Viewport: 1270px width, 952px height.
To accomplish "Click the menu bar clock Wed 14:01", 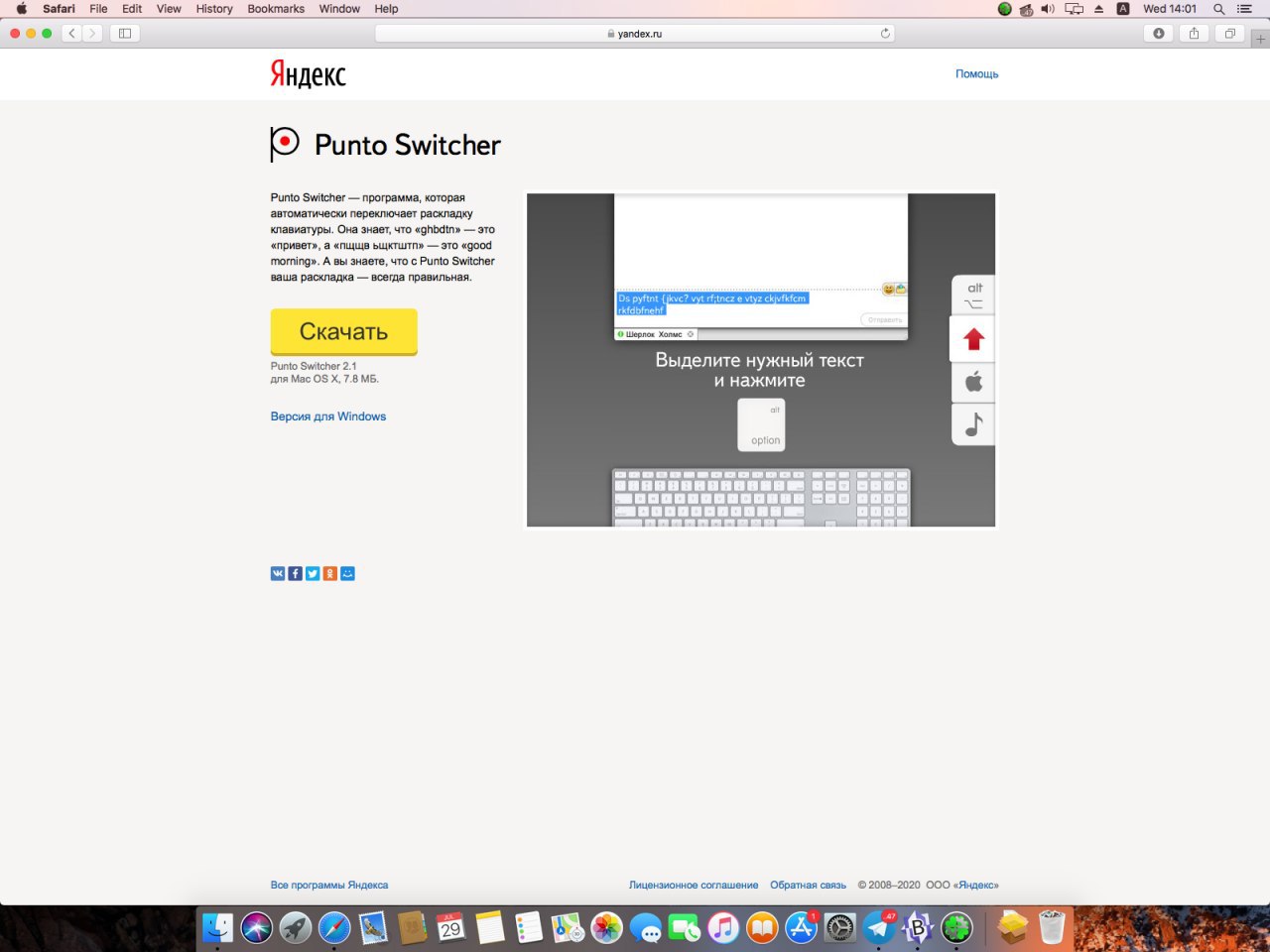I will pyautogui.click(x=1170, y=9).
